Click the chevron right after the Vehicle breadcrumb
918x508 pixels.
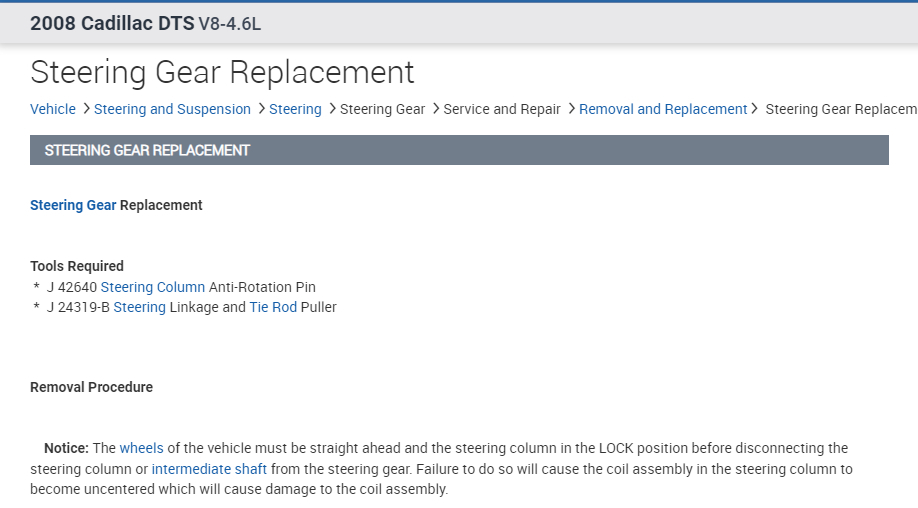tap(86, 109)
